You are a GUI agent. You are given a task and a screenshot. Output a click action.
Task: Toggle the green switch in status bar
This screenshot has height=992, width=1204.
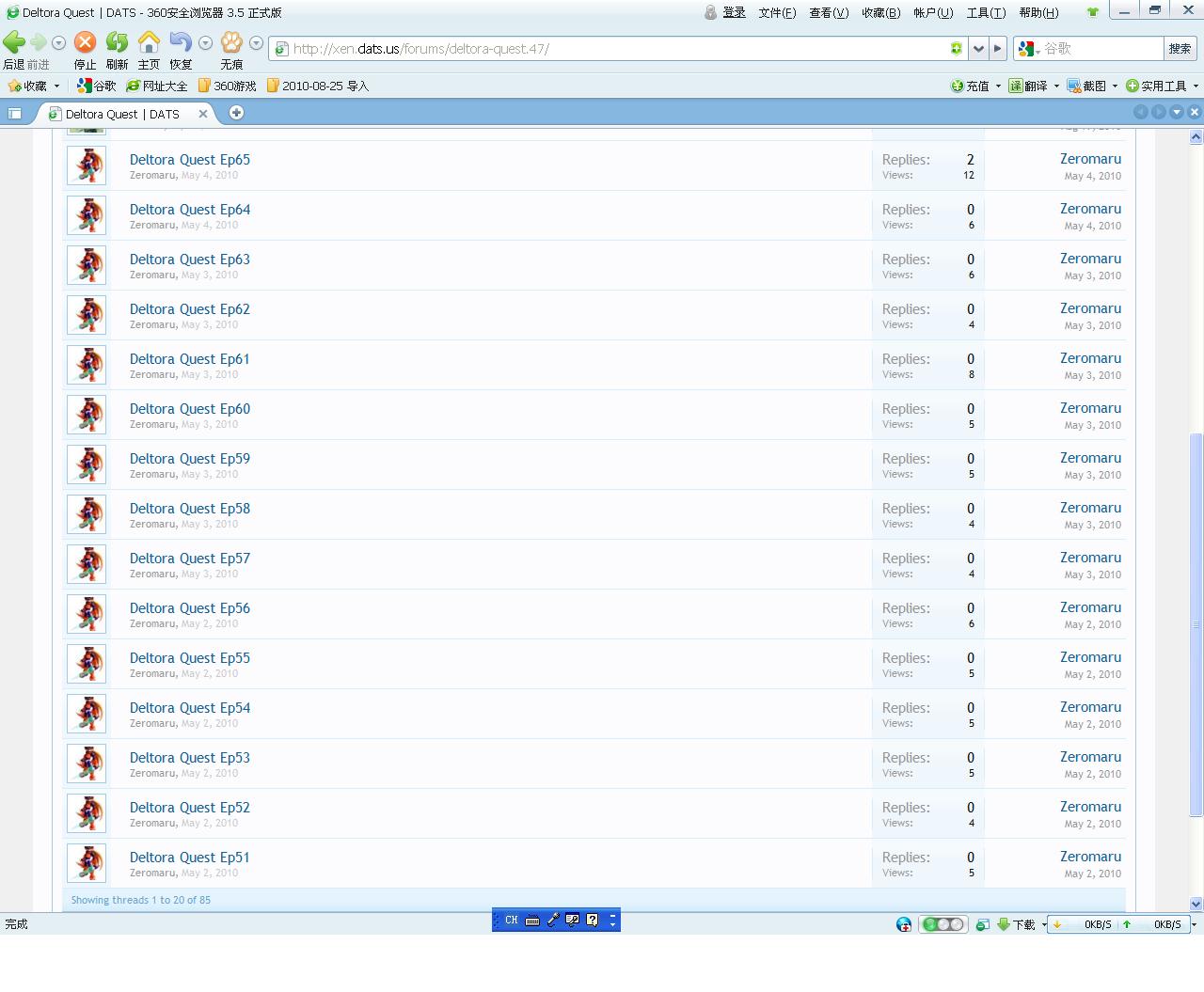pyautogui.click(x=943, y=924)
